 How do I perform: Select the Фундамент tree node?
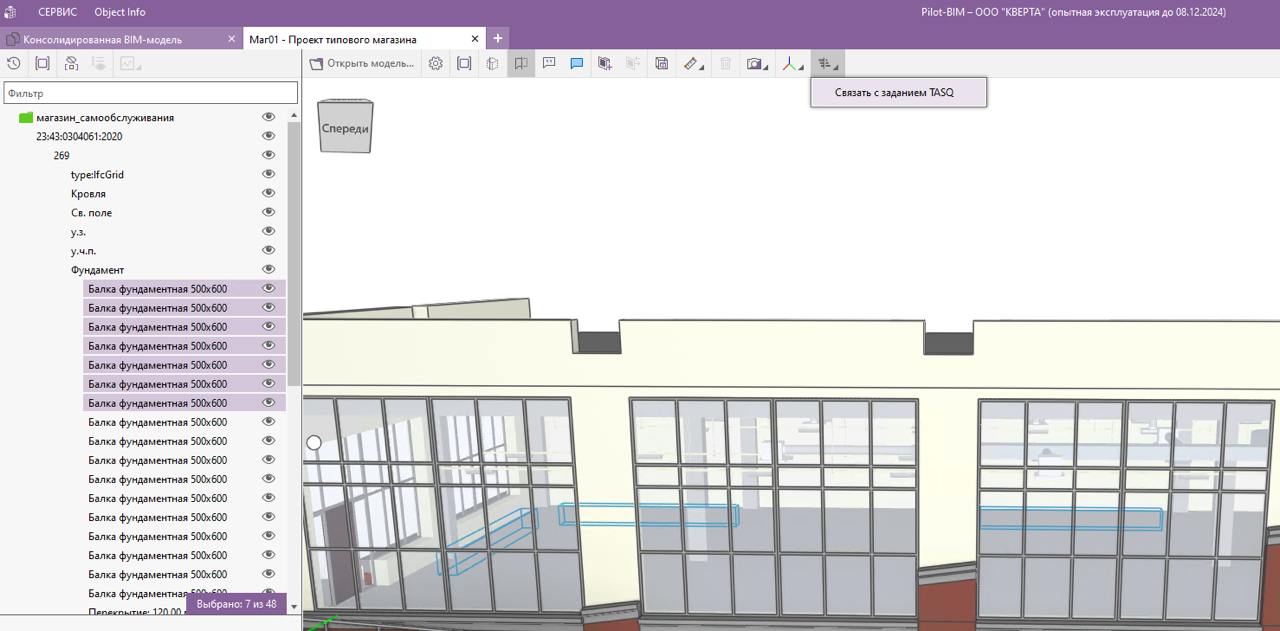point(97,270)
